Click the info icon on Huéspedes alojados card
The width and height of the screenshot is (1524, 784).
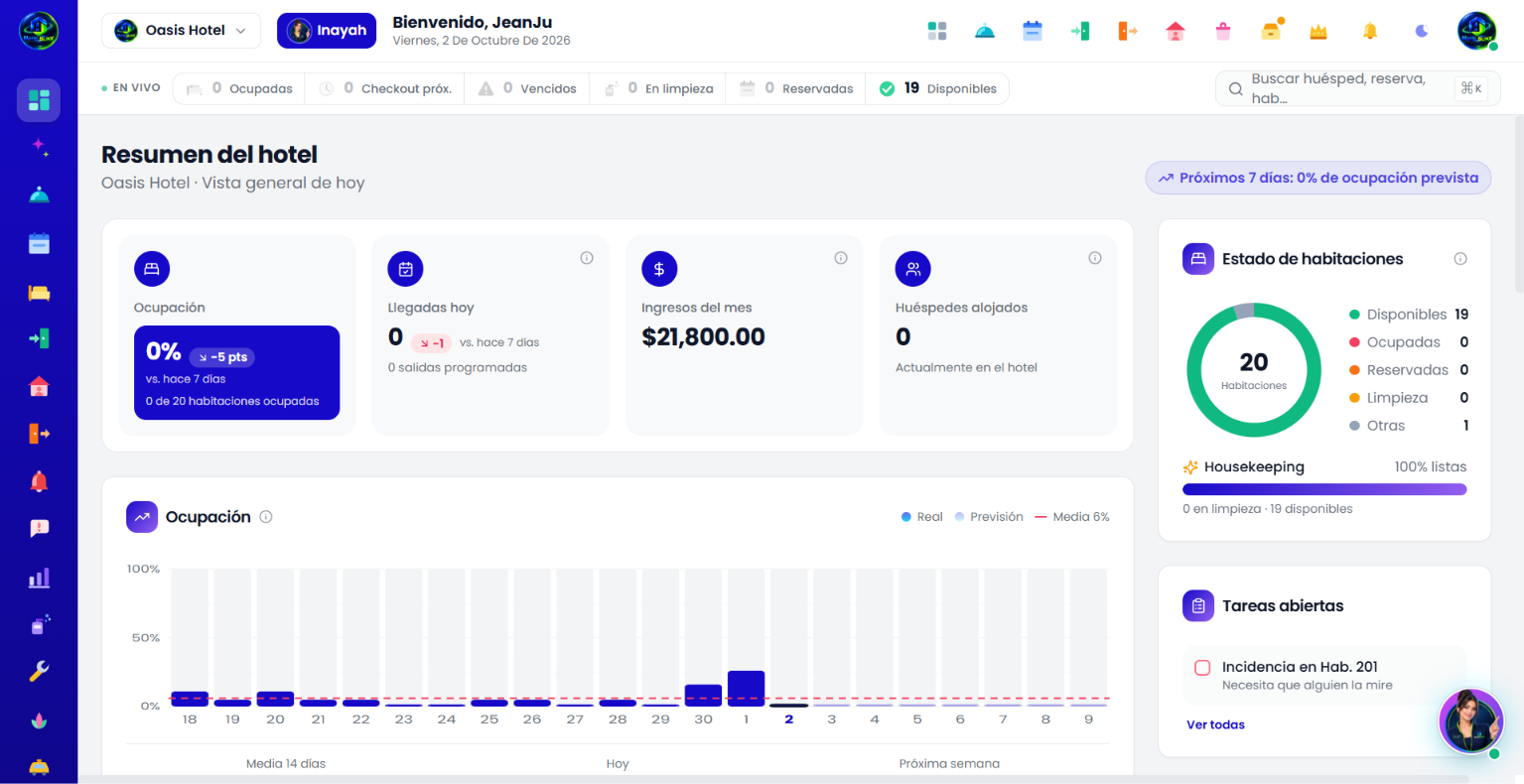pyautogui.click(x=1095, y=258)
